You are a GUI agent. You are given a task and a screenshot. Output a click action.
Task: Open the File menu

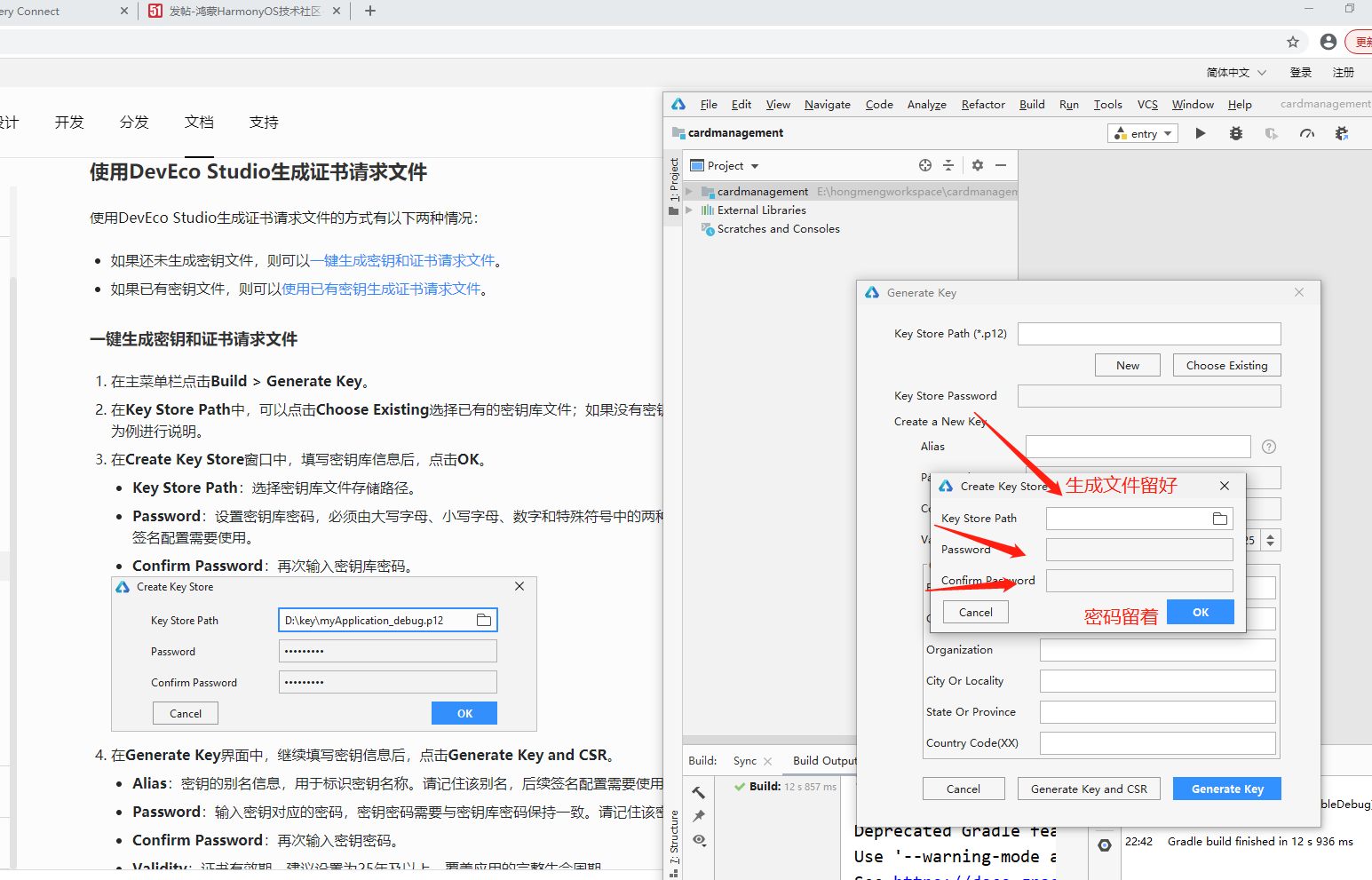(x=709, y=104)
